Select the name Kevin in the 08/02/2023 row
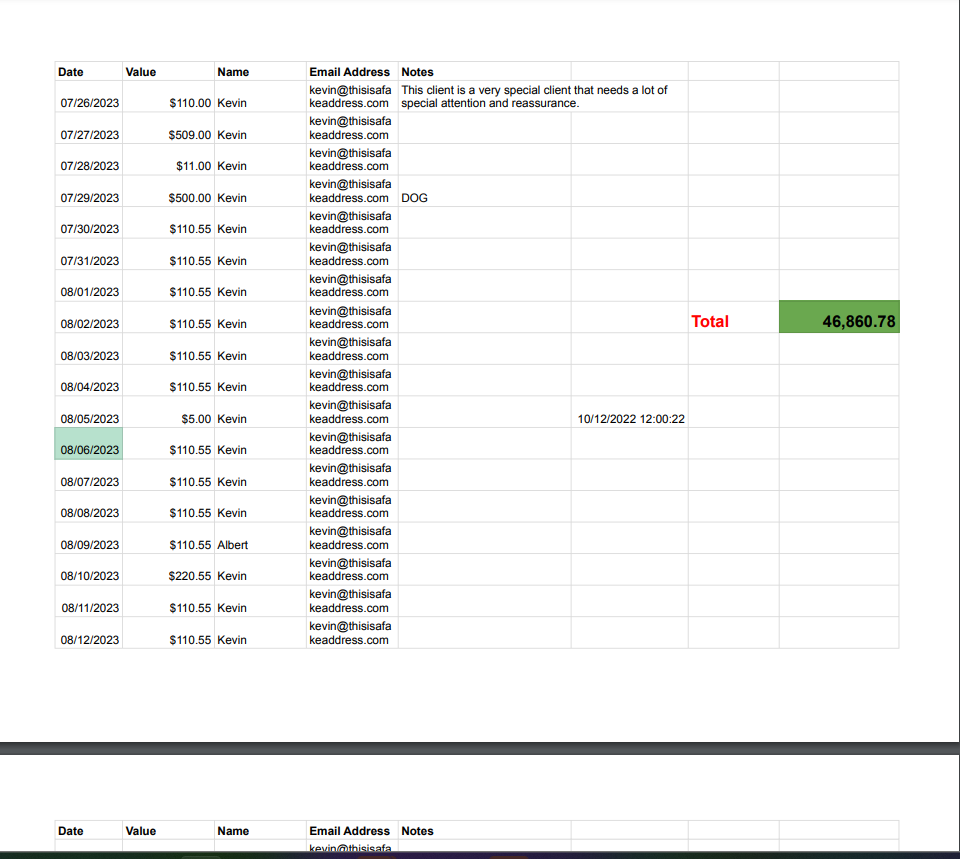 coord(232,324)
